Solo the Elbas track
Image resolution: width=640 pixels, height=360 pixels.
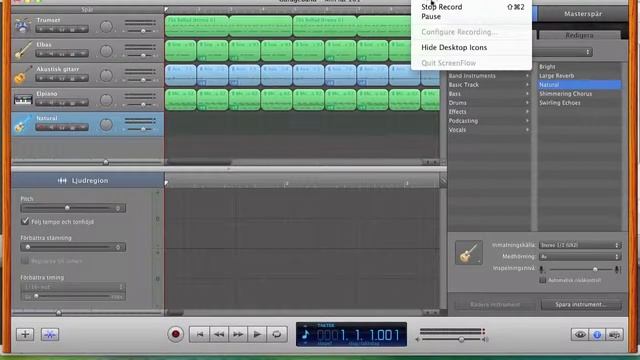click(62, 54)
